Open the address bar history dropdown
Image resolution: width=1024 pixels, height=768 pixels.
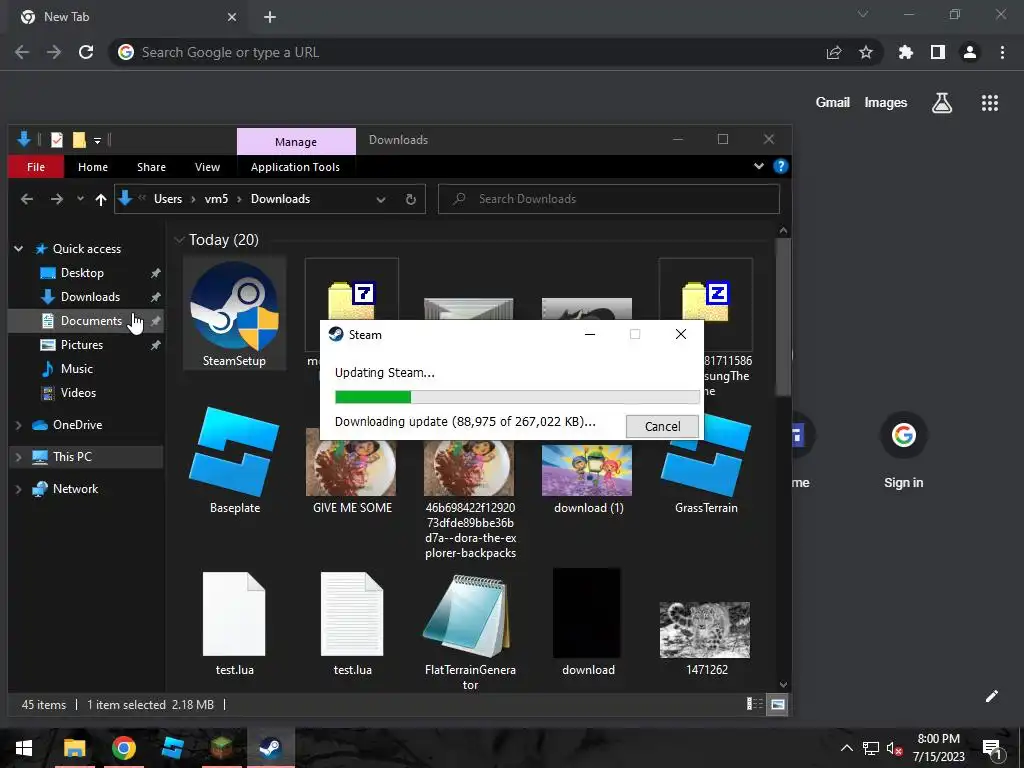click(381, 200)
